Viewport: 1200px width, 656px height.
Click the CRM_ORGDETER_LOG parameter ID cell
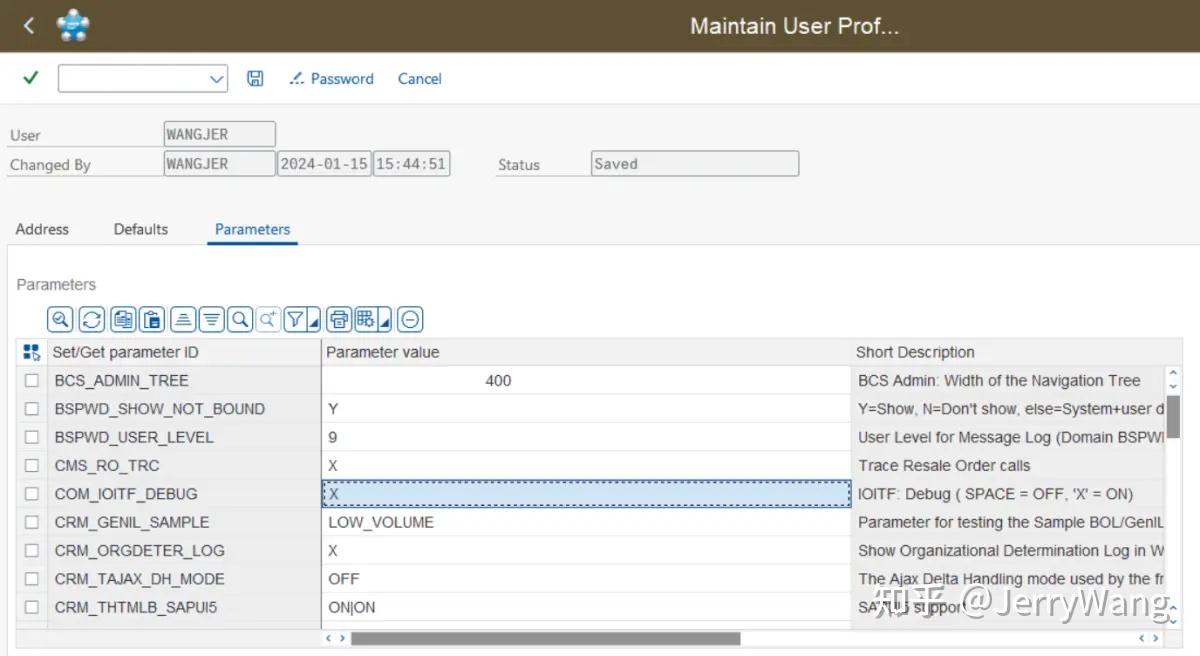pos(184,550)
